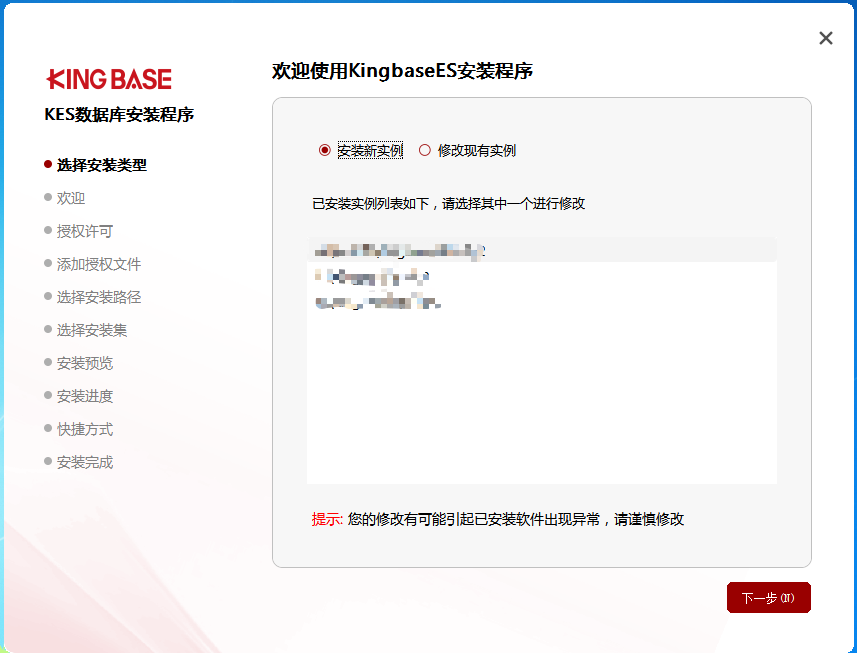Select the 安装新实例 radio button
This screenshot has width=857, height=653.
325,150
